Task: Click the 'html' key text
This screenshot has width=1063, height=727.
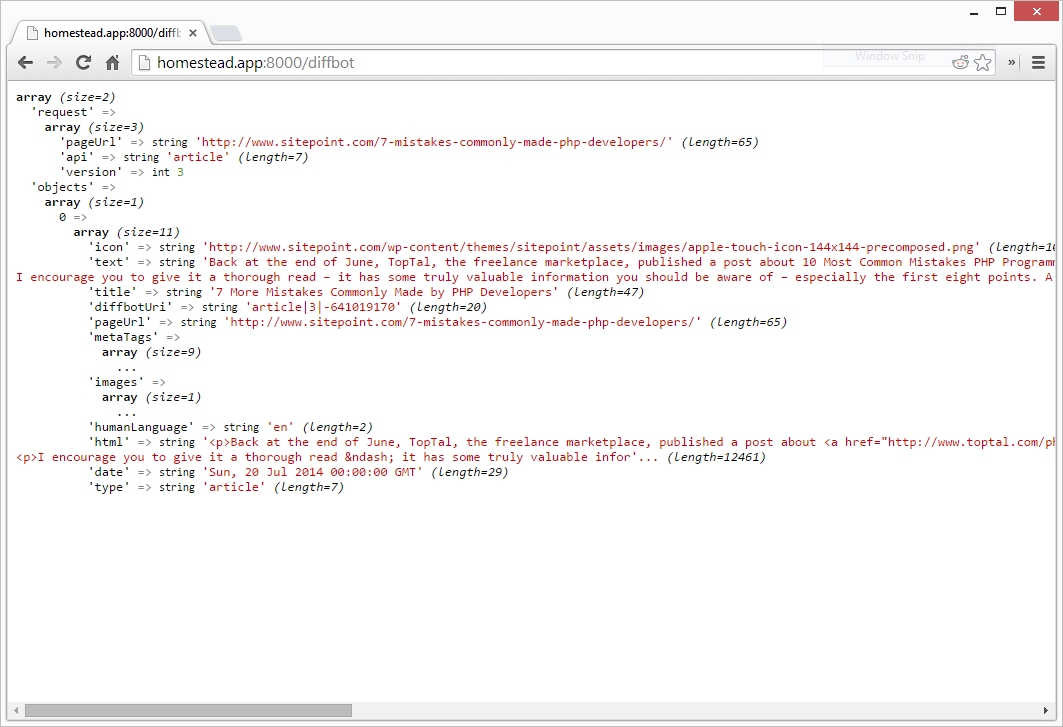Action: (x=108, y=441)
